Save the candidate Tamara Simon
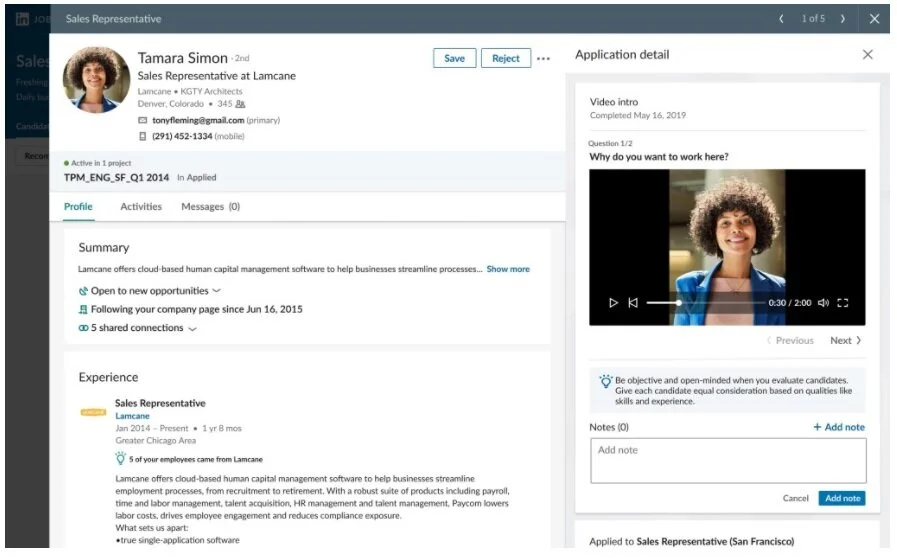The width and height of the screenshot is (897, 558). 454,58
